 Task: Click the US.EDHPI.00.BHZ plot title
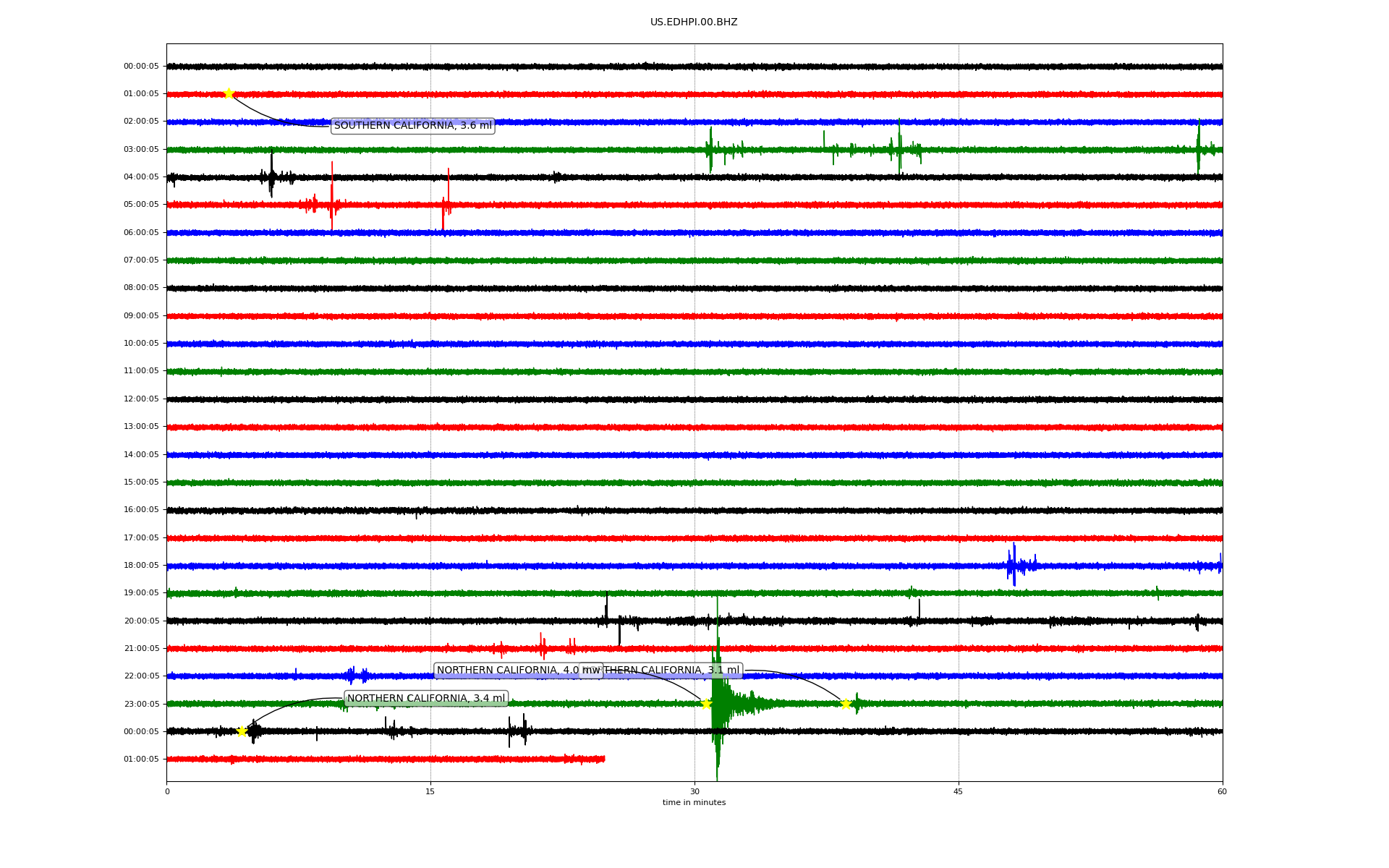(x=693, y=22)
